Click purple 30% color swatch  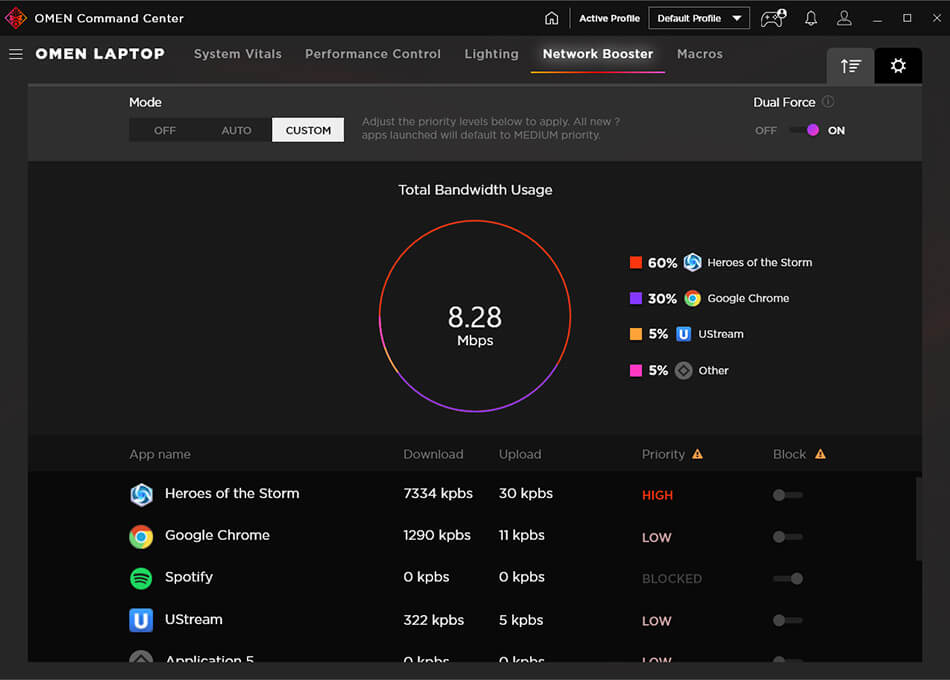click(636, 298)
